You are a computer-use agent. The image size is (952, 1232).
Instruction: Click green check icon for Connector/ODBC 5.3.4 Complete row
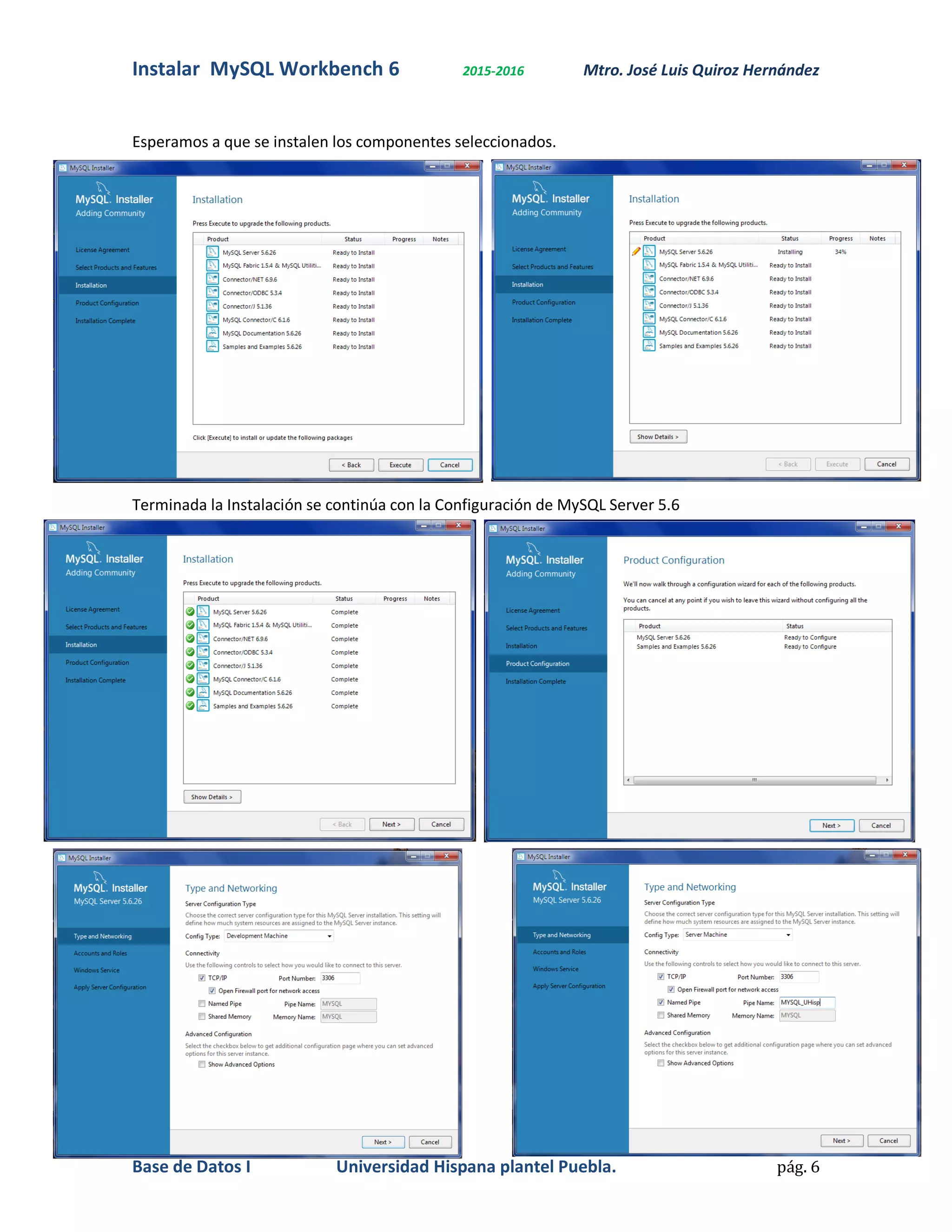coord(190,652)
